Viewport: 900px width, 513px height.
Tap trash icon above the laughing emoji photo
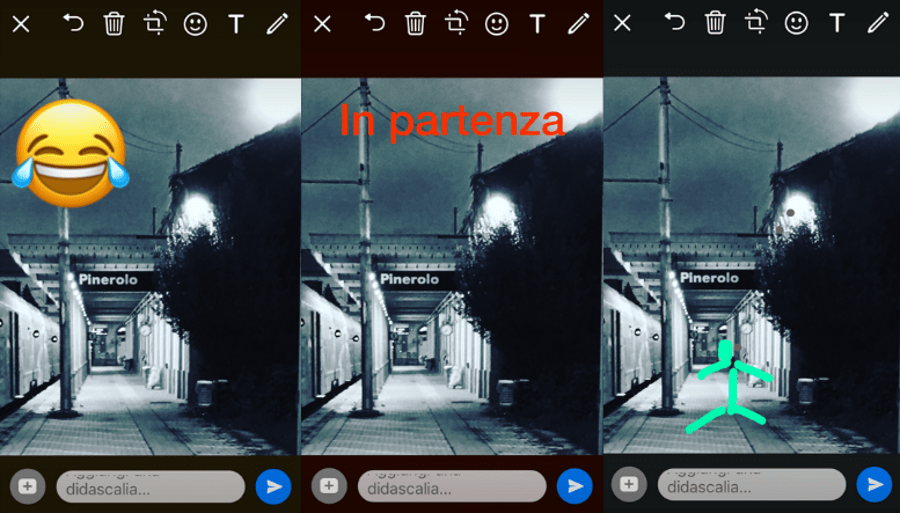(x=114, y=23)
